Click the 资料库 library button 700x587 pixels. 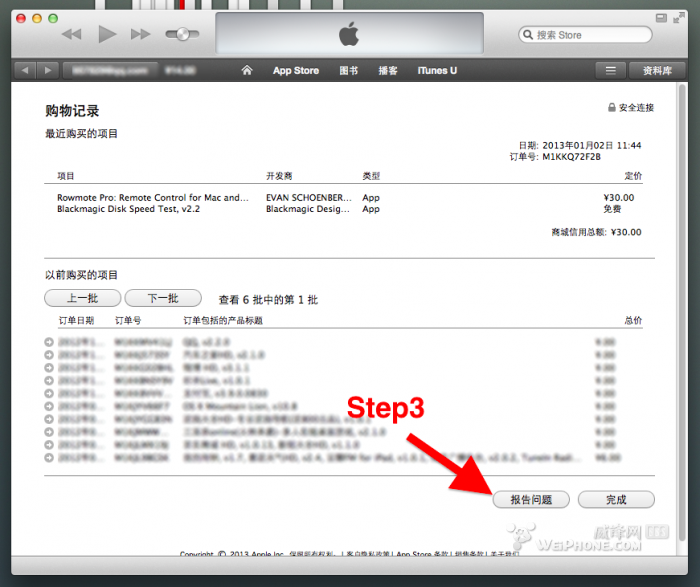coord(657,71)
